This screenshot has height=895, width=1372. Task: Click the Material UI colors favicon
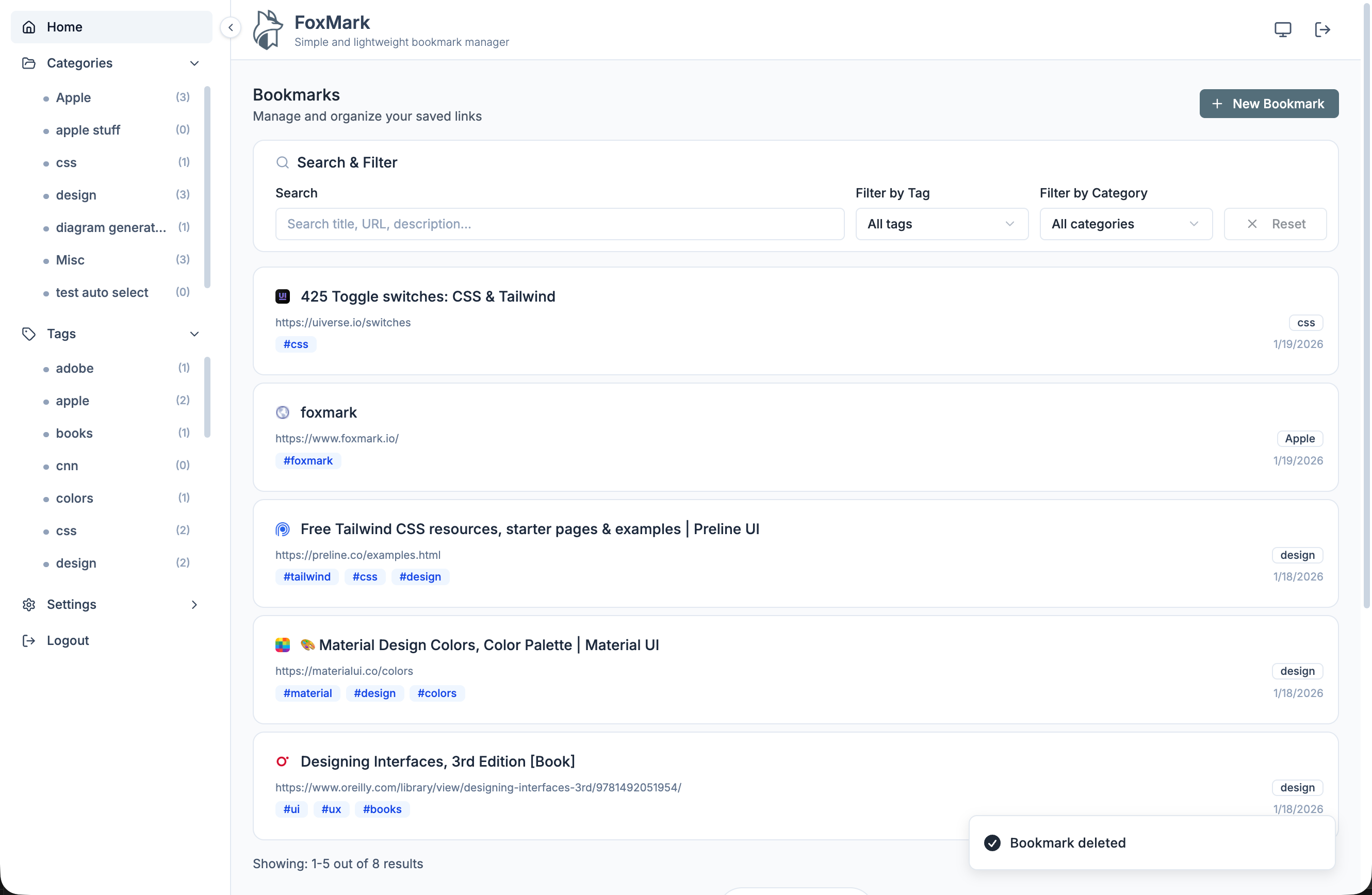click(x=283, y=645)
